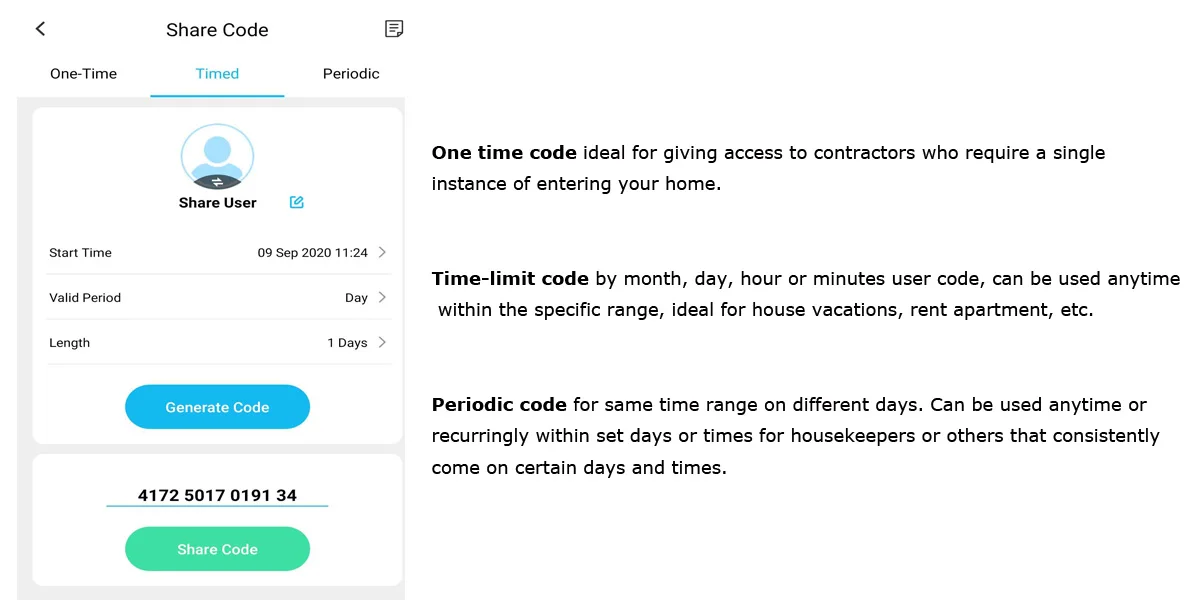Tap the 1 Days length value
This screenshot has width=1200, height=600.
pos(347,343)
